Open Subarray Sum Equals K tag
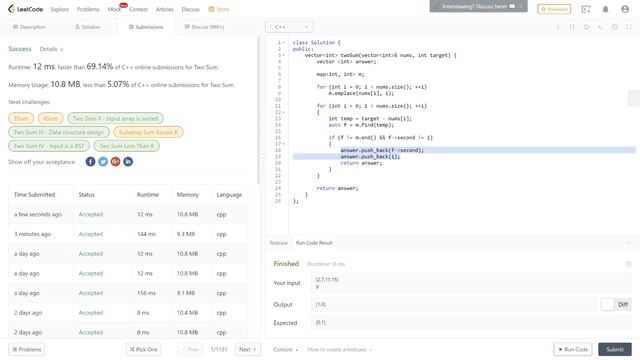This screenshot has height=360, width=640. [149, 132]
